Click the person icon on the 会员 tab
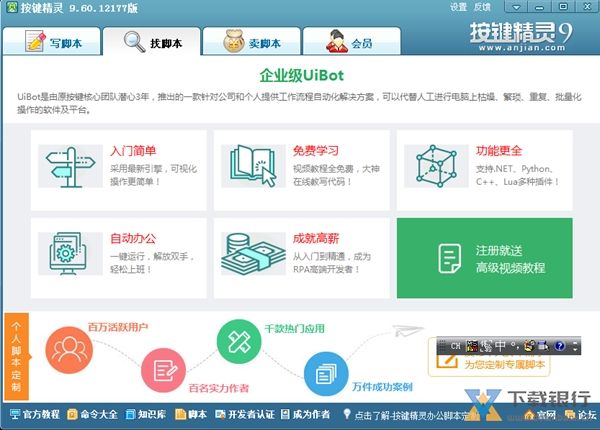The height and width of the screenshot is (430, 600). (x=337, y=41)
